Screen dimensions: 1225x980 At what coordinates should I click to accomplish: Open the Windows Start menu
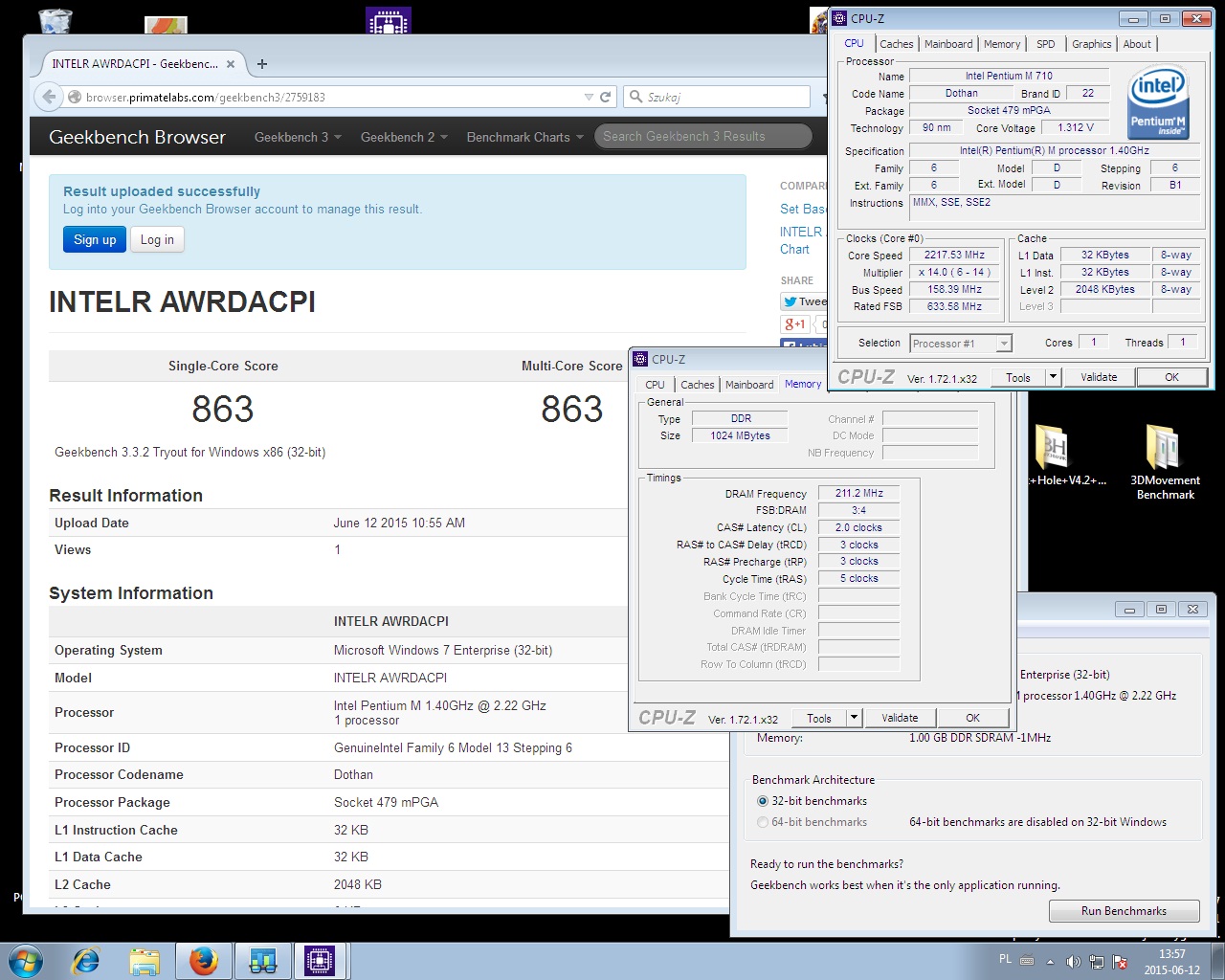25,961
